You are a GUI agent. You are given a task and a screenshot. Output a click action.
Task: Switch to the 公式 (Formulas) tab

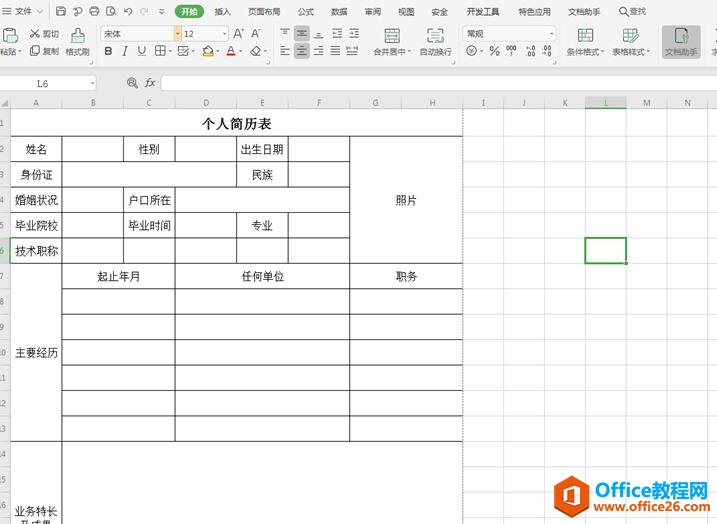tap(305, 11)
